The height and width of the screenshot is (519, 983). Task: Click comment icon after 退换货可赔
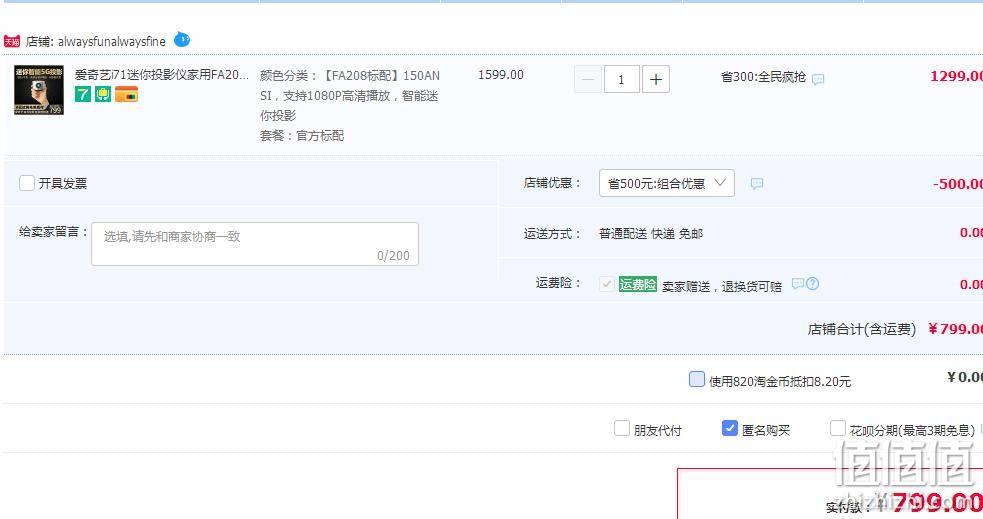(797, 283)
